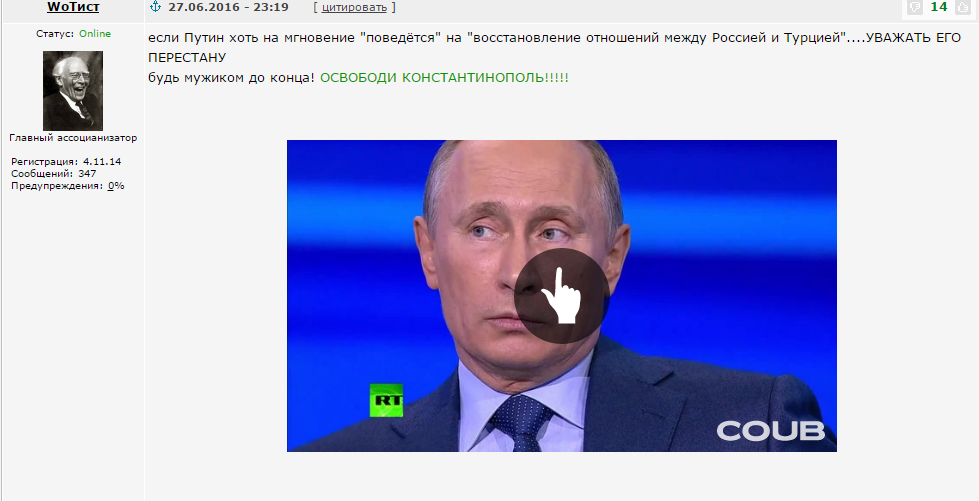Click the Регистрация: 4.11.14 registration date
Image resolution: width=979 pixels, height=501 pixels.
pos(66,161)
